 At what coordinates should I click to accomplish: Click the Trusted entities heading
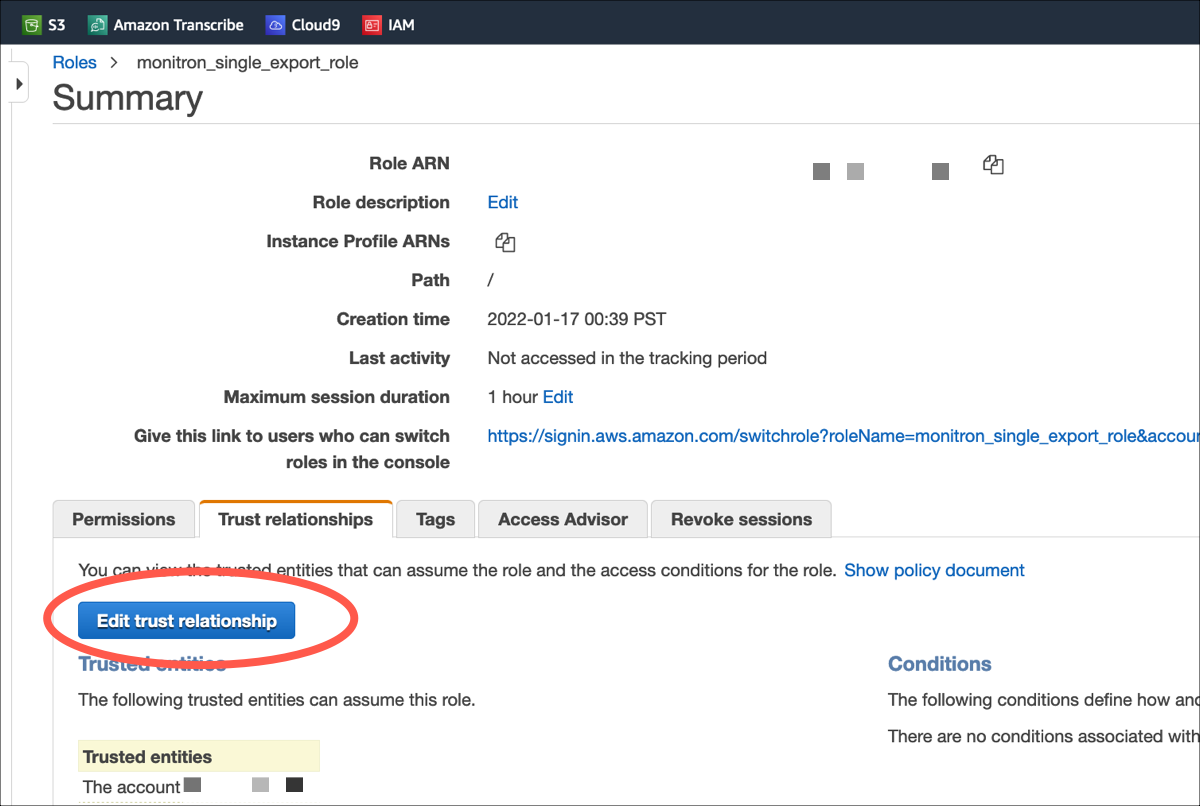pyautogui.click(x=152, y=663)
